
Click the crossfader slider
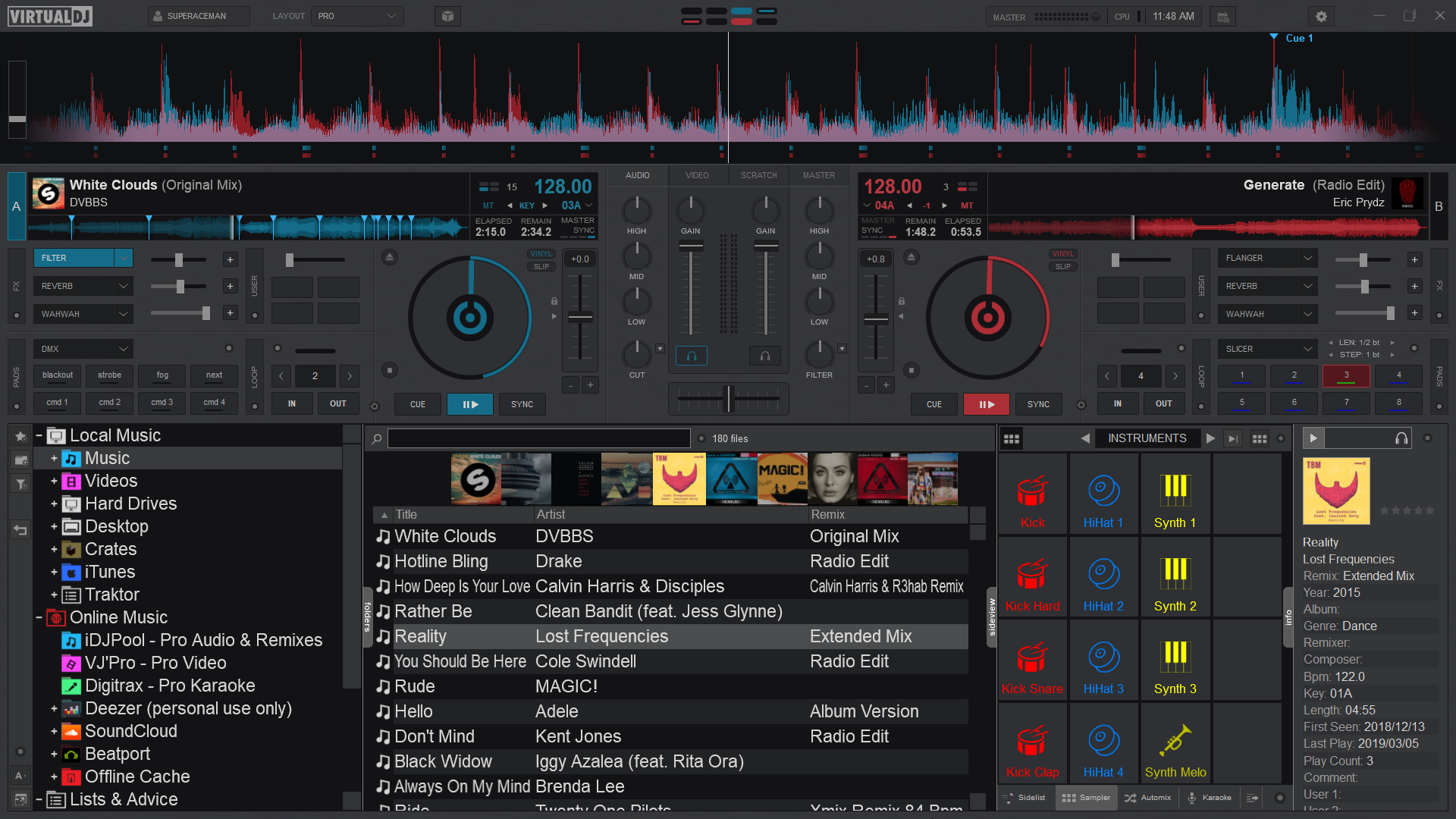tap(729, 397)
